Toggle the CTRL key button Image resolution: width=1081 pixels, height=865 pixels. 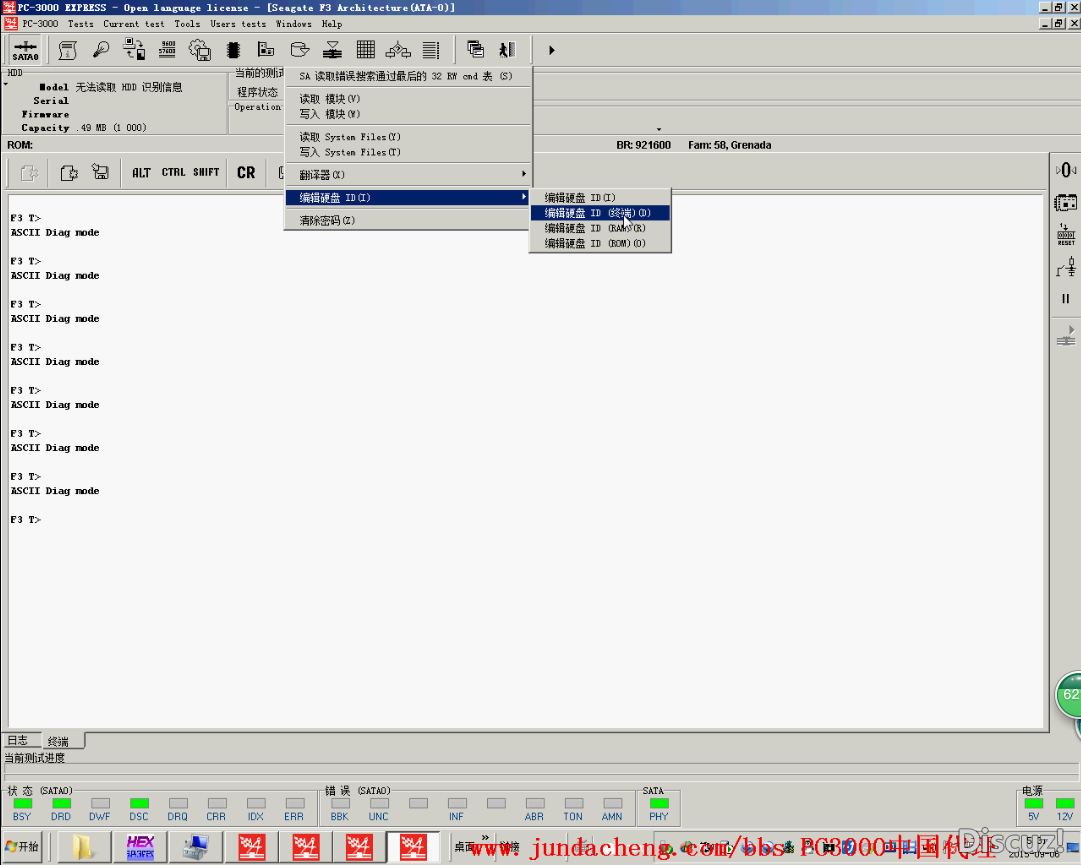[173, 173]
